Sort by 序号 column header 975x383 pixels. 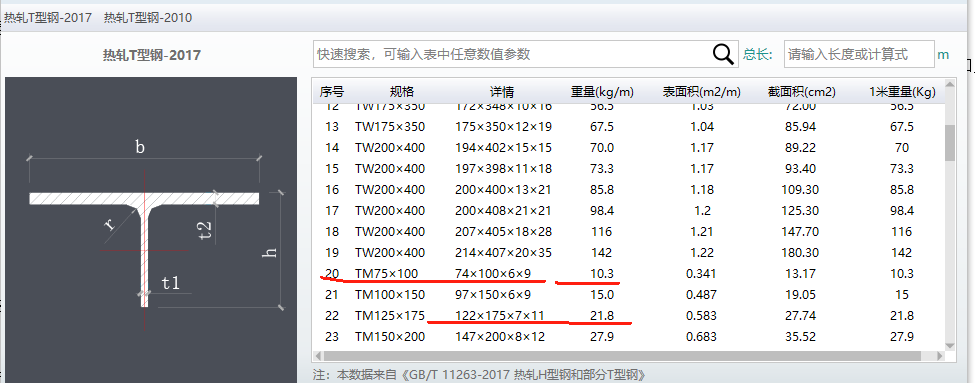tap(331, 92)
